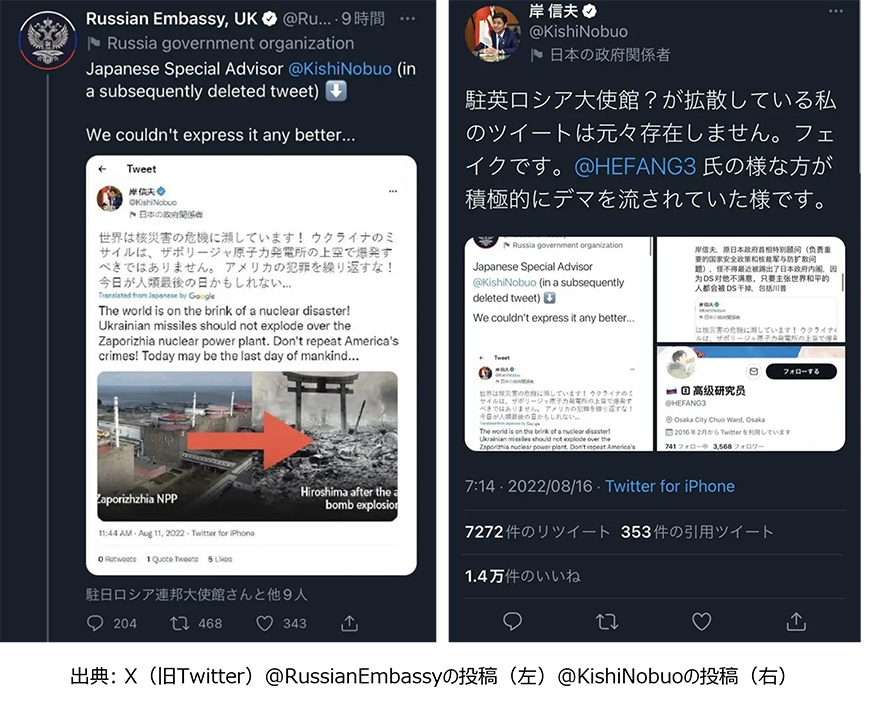Open Russian Embassy UK profile avatar
Viewport: 870px width, 705px height.
[47, 39]
